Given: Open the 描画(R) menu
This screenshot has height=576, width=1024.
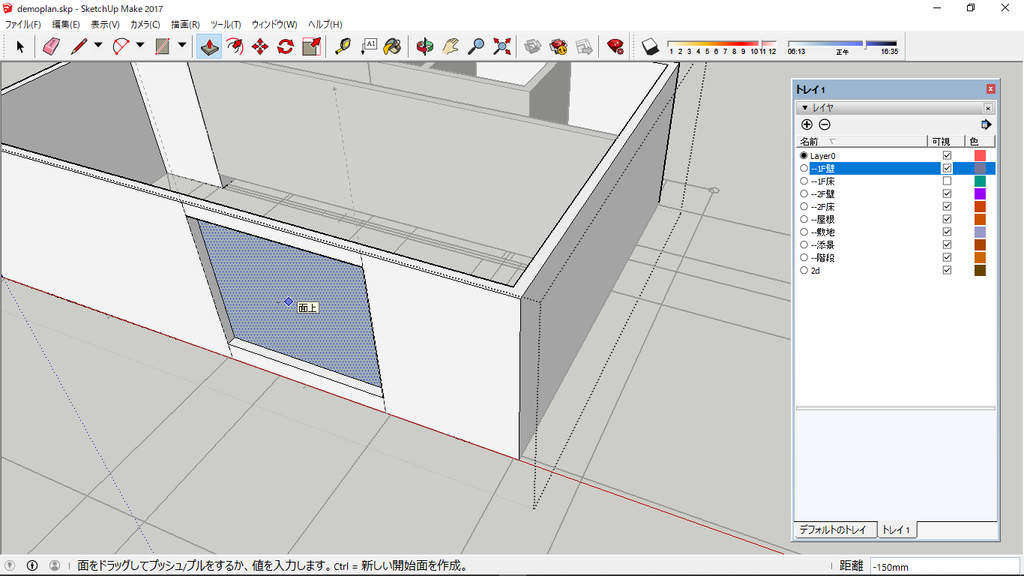Looking at the screenshot, I should tap(185, 24).
